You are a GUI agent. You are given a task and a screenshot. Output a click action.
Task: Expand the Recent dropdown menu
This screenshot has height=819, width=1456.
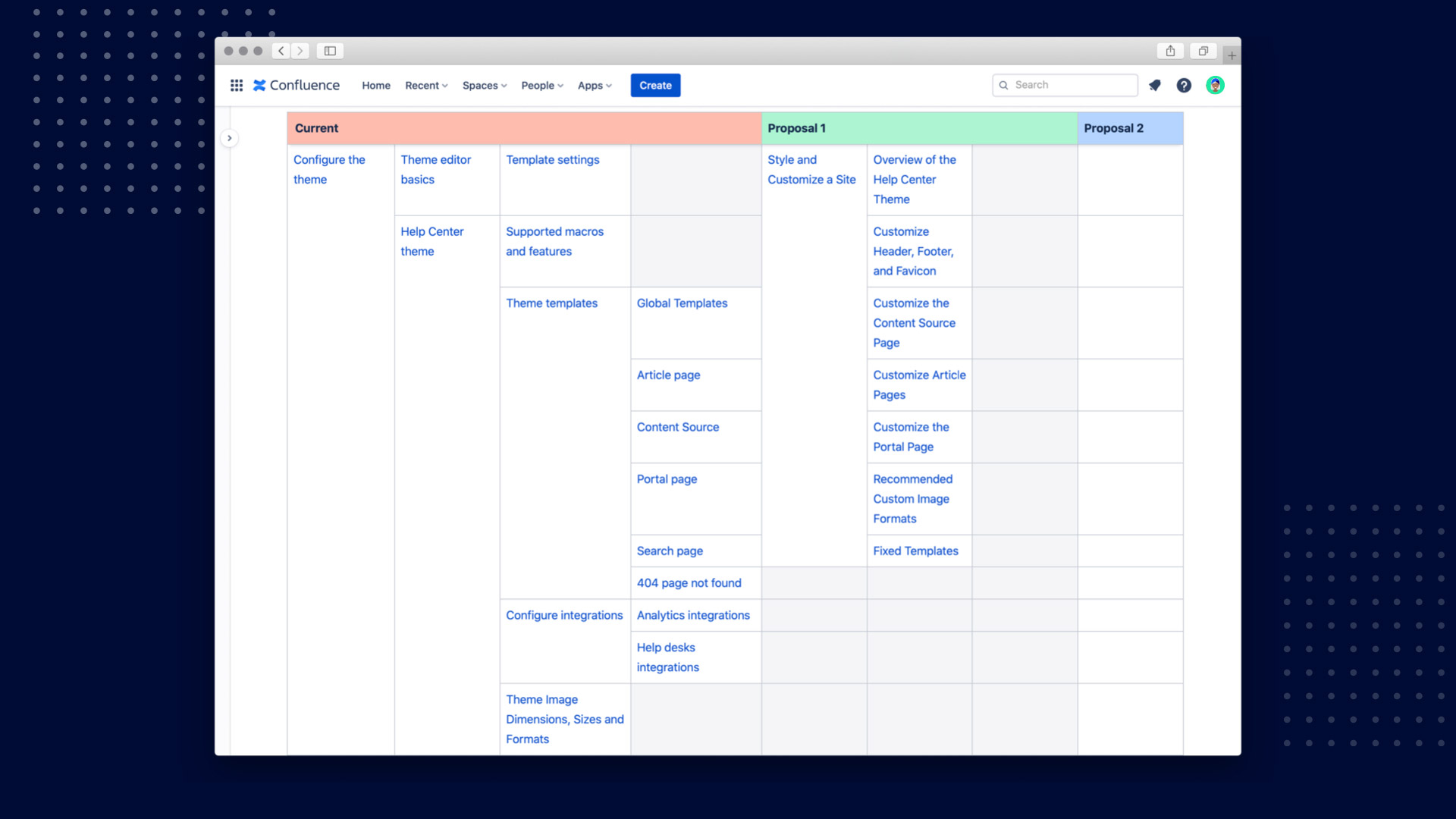point(425,85)
